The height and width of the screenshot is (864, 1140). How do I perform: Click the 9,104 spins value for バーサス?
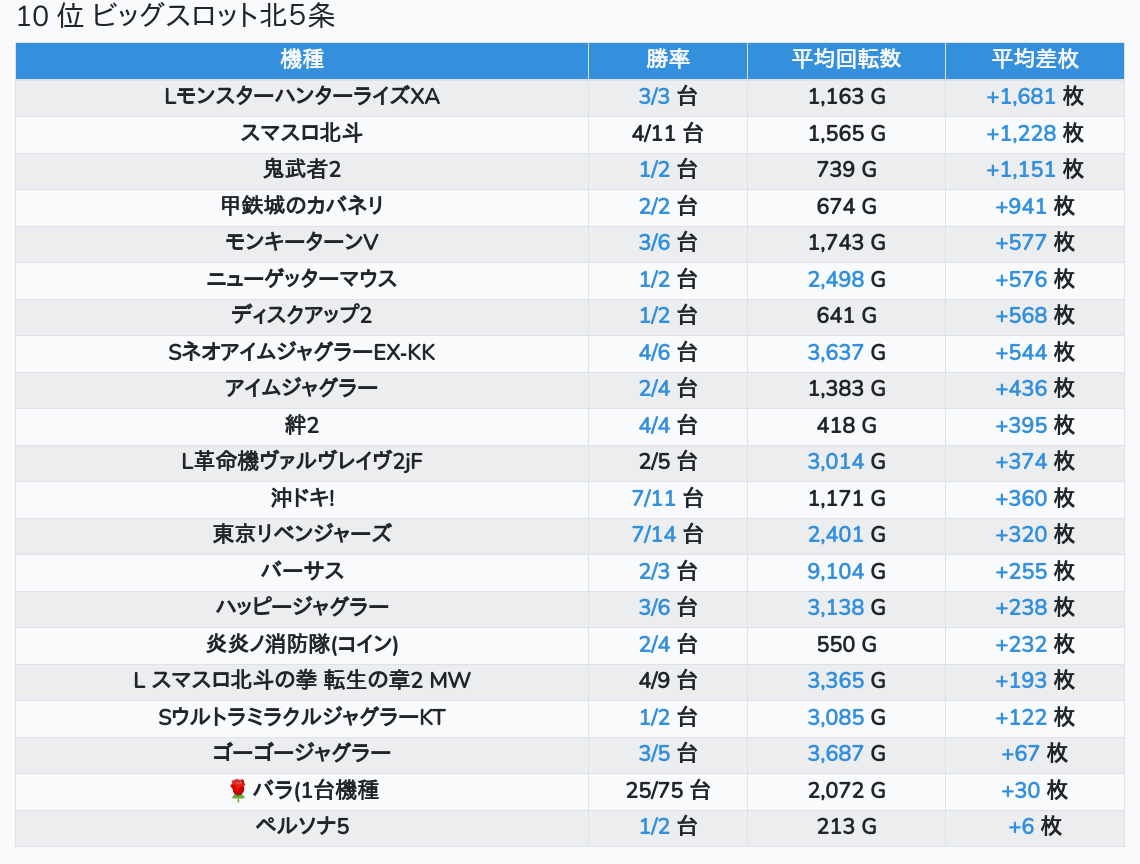(836, 571)
